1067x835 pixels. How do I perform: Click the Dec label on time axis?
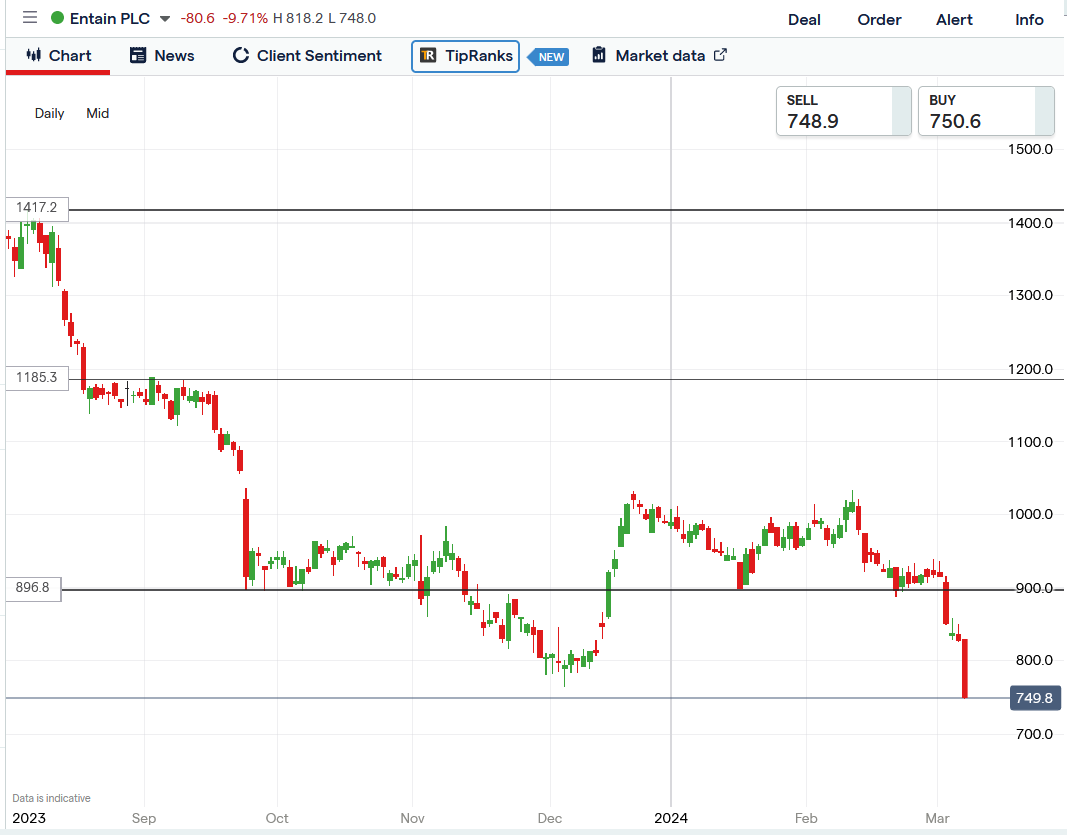[550, 818]
